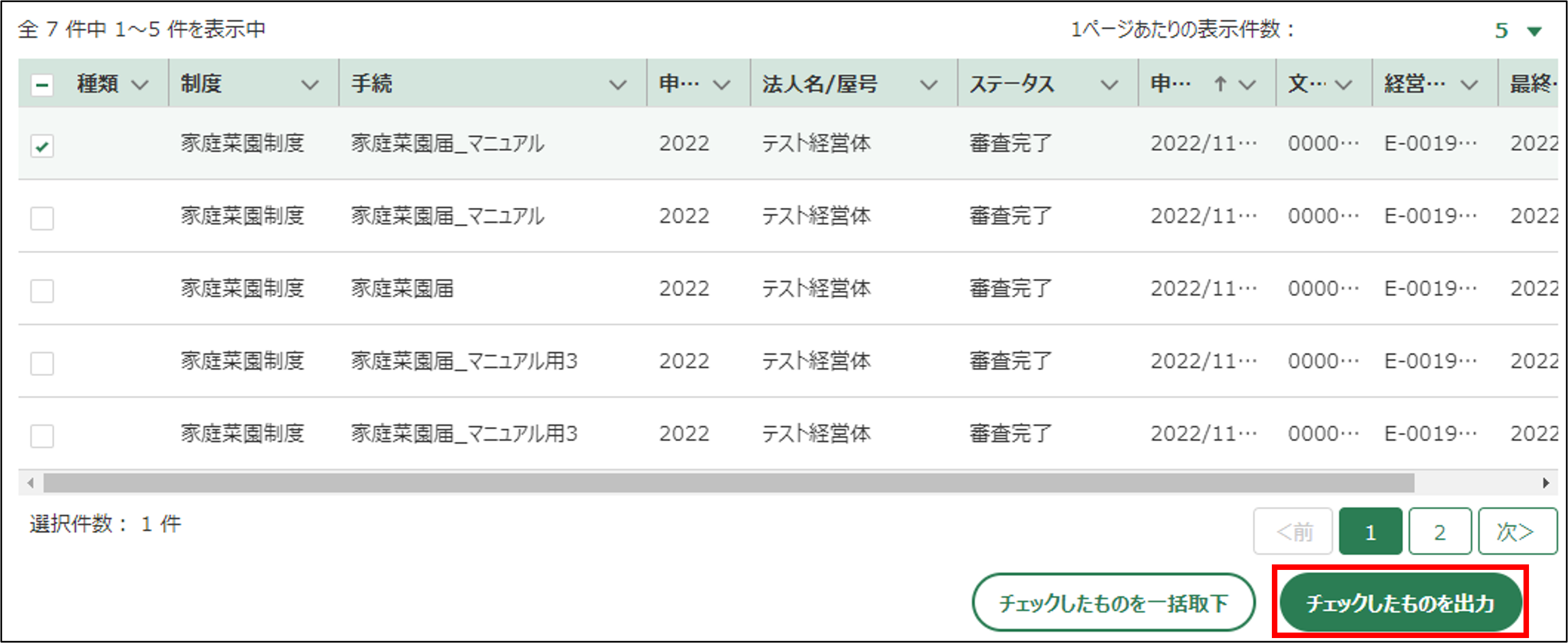Click チェックしたものを一括取下 button

coord(1113,603)
